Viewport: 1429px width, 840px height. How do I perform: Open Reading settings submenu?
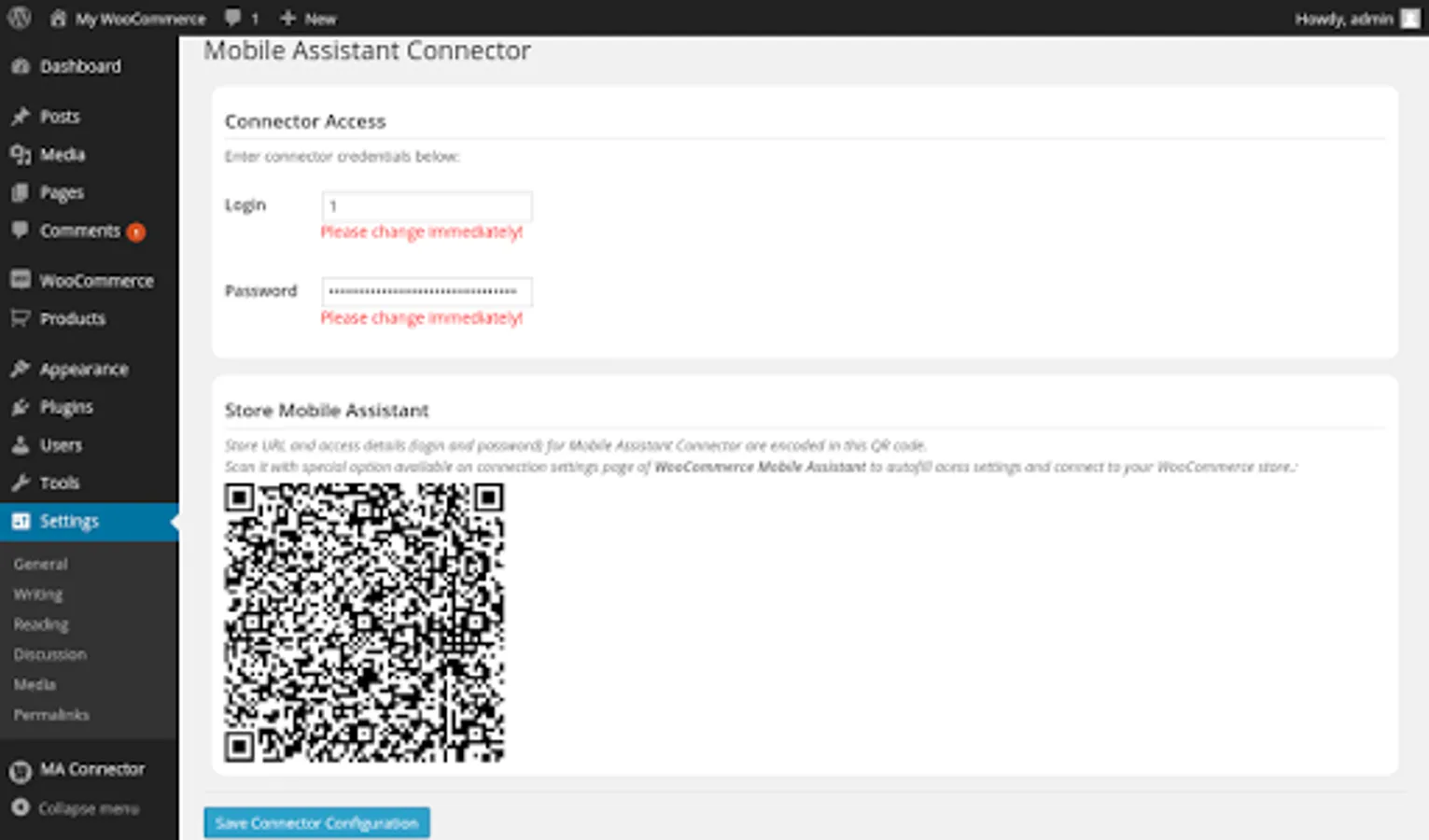pos(41,624)
